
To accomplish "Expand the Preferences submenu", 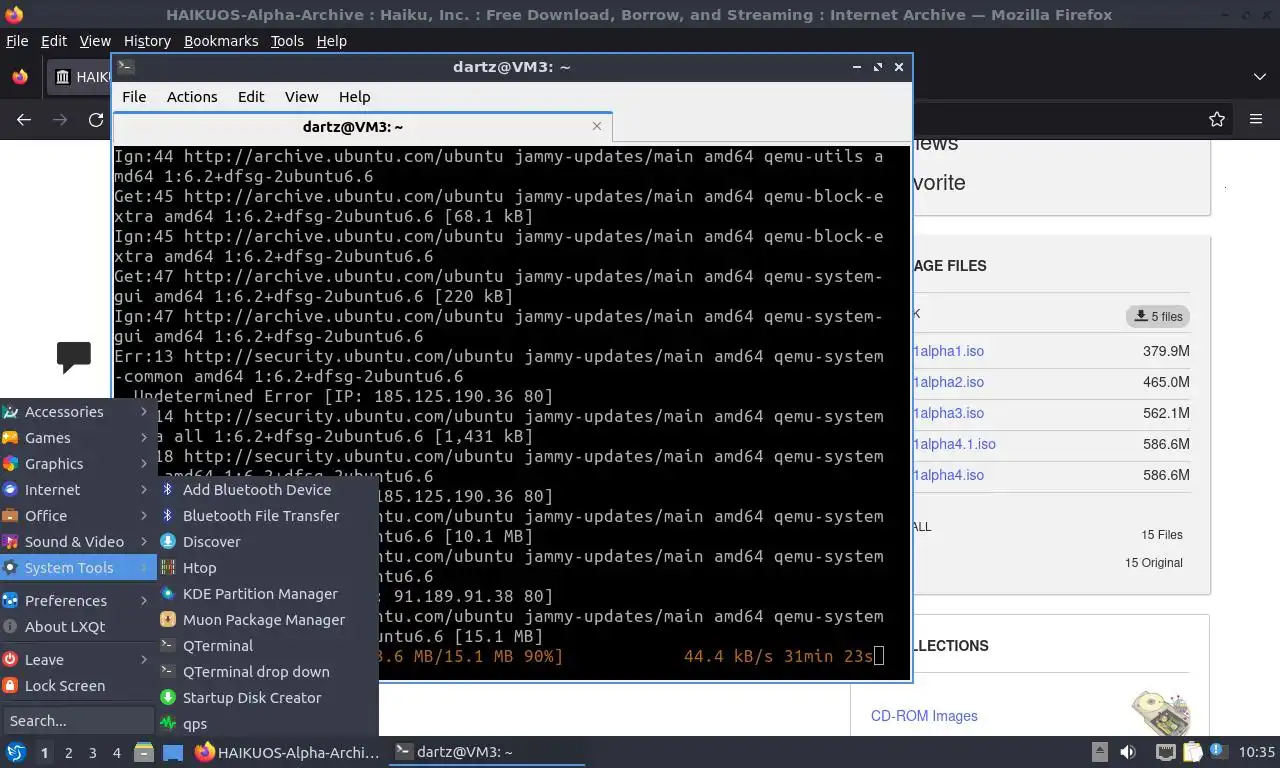I will pos(78,600).
